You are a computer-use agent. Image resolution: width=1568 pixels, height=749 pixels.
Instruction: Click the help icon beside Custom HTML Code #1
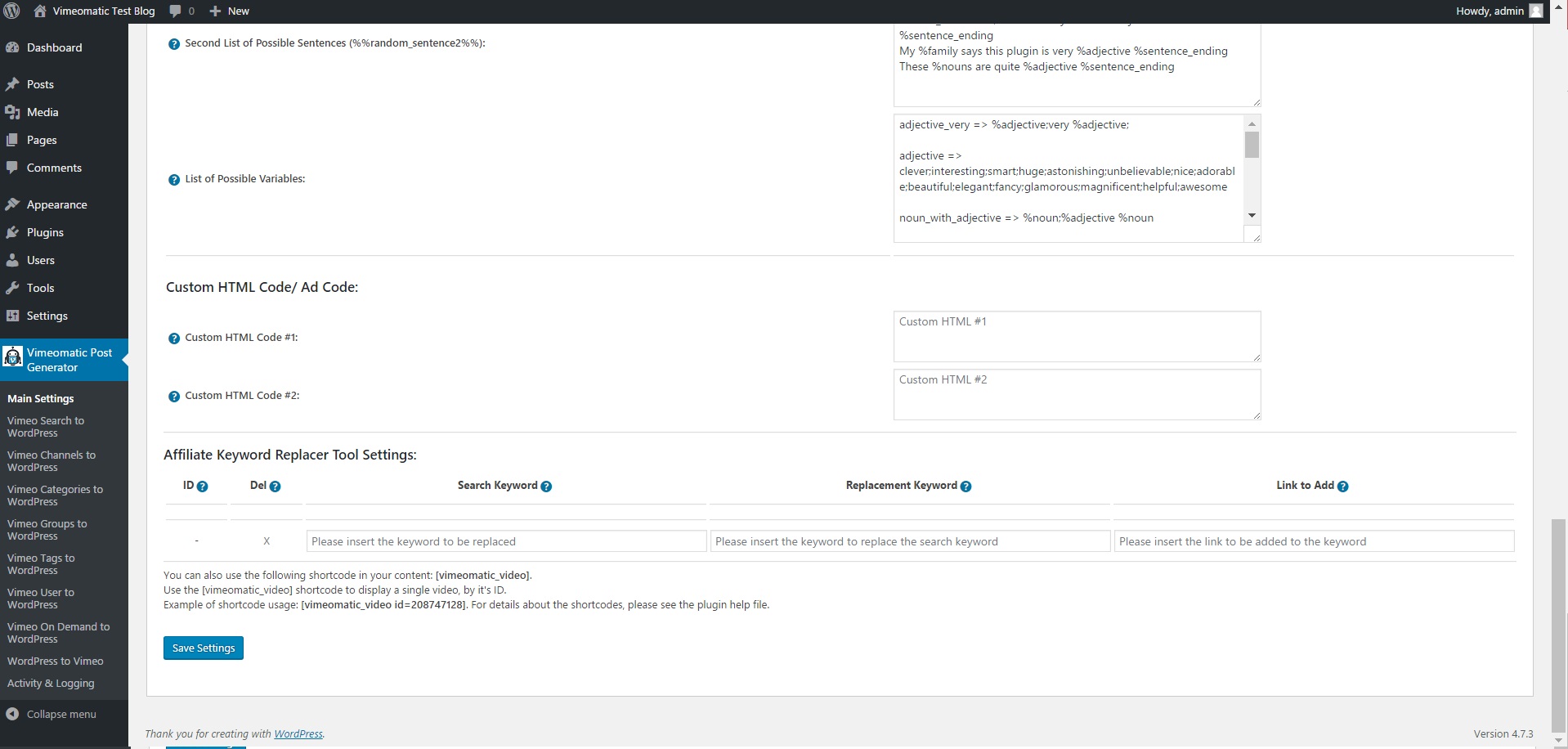(172, 338)
